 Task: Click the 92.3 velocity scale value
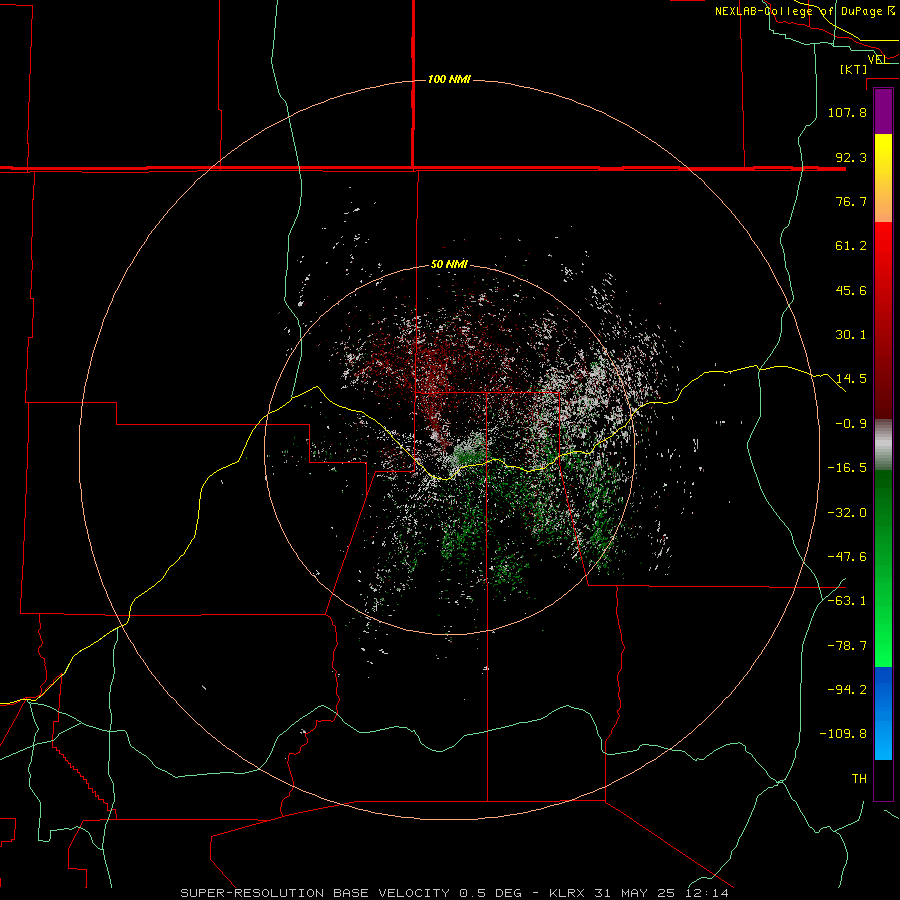851,157
